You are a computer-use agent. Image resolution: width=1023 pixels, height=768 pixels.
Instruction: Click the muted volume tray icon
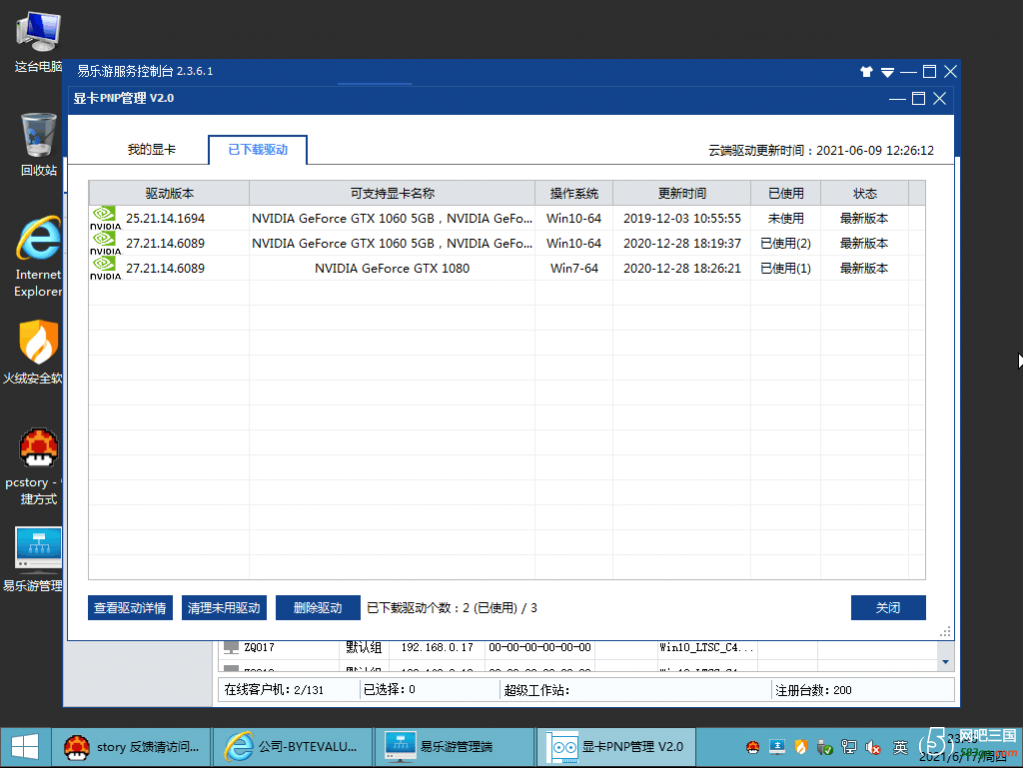pyautogui.click(x=873, y=747)
